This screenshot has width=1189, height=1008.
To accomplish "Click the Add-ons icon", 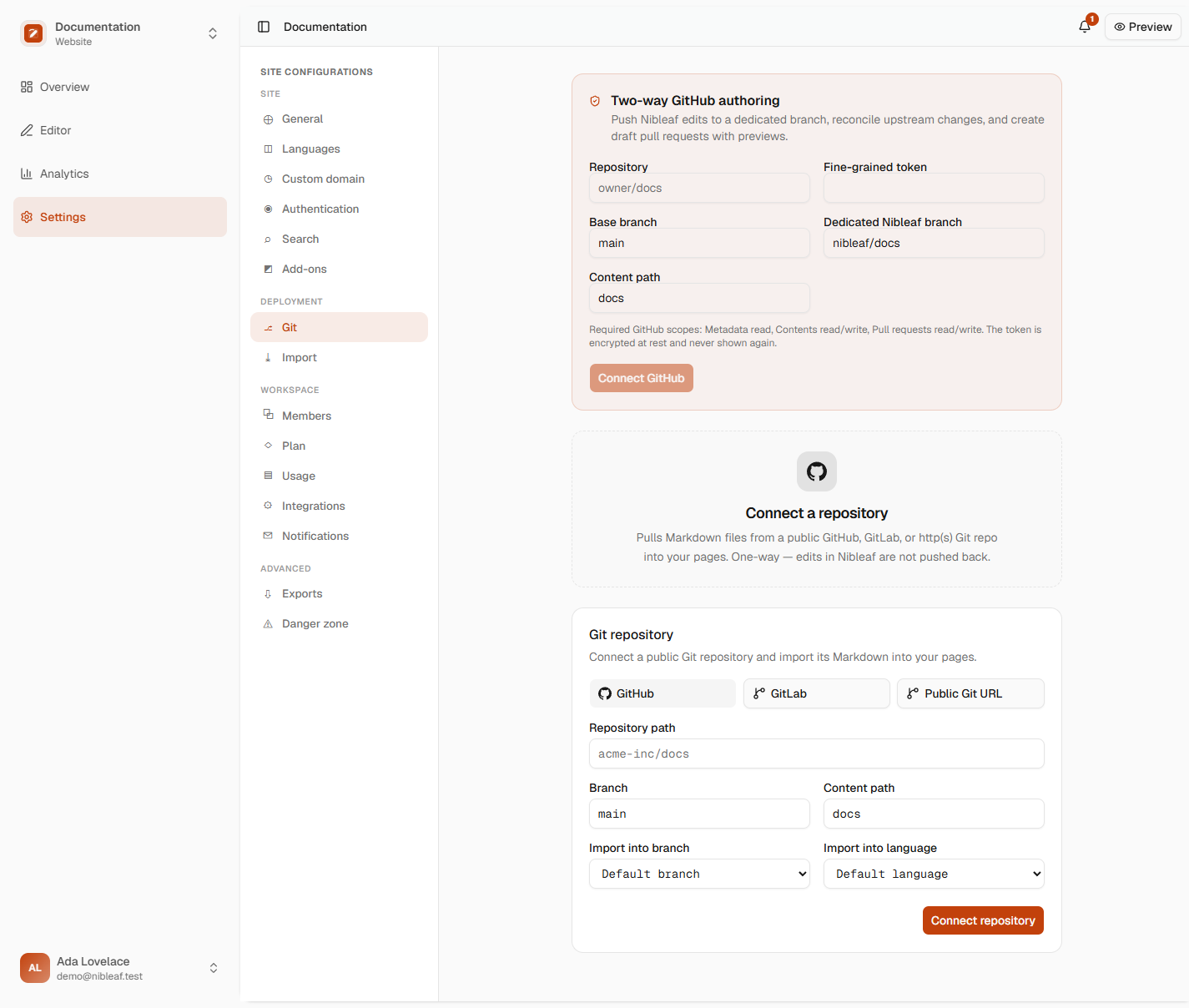I will coord(268,270).
